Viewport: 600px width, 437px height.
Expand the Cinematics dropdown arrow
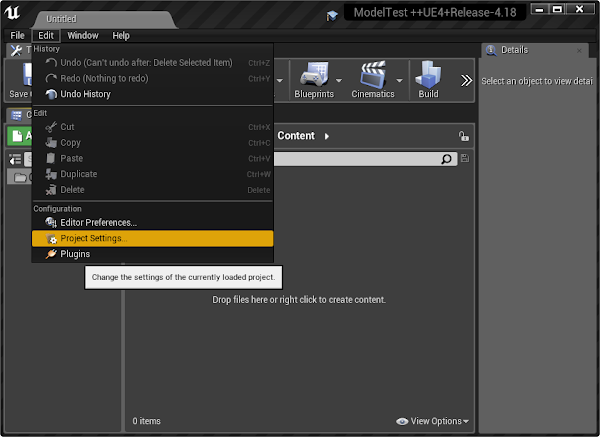(x=399, y=80)
